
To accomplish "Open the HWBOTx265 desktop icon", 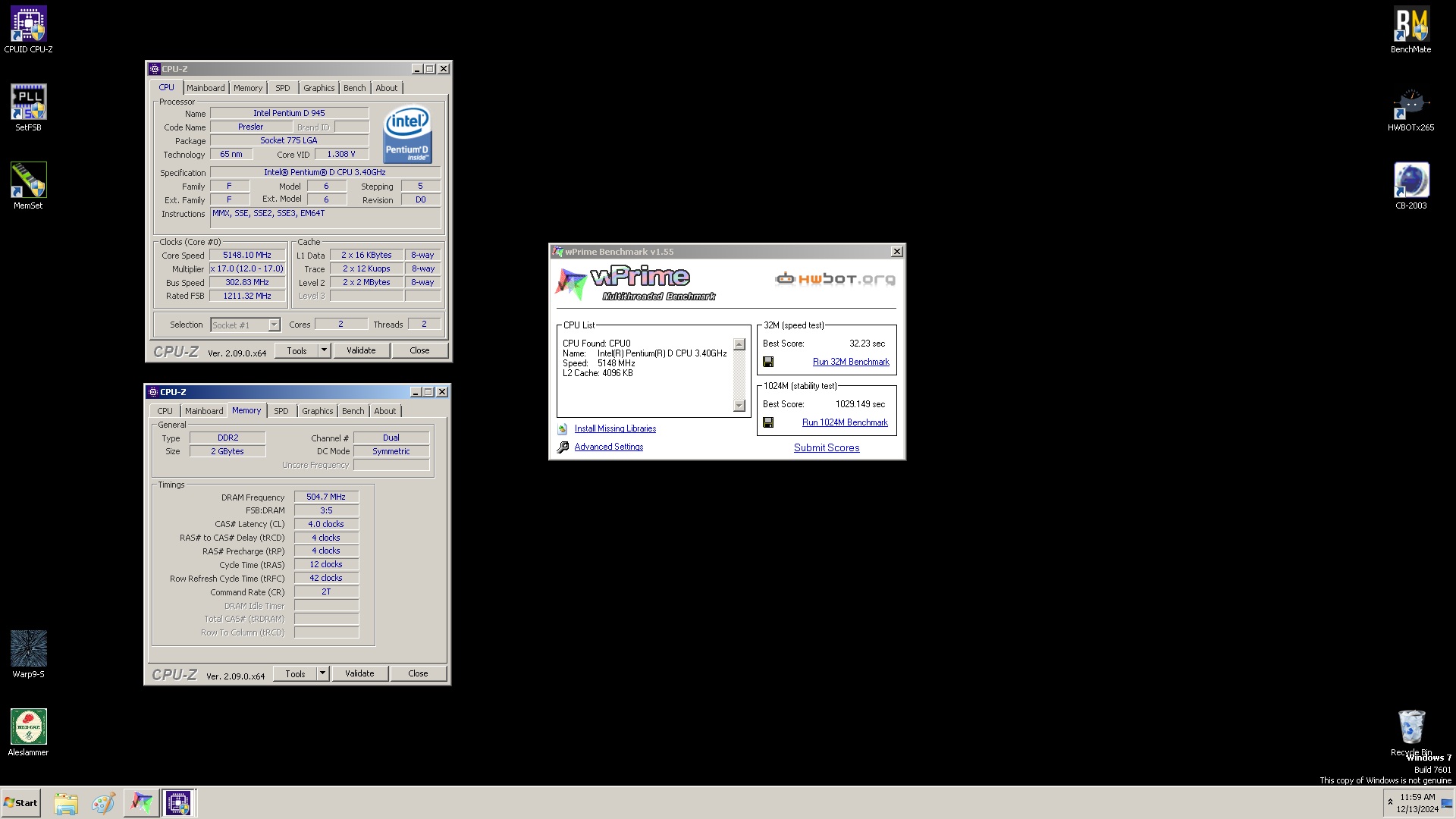I will 1410,108.
